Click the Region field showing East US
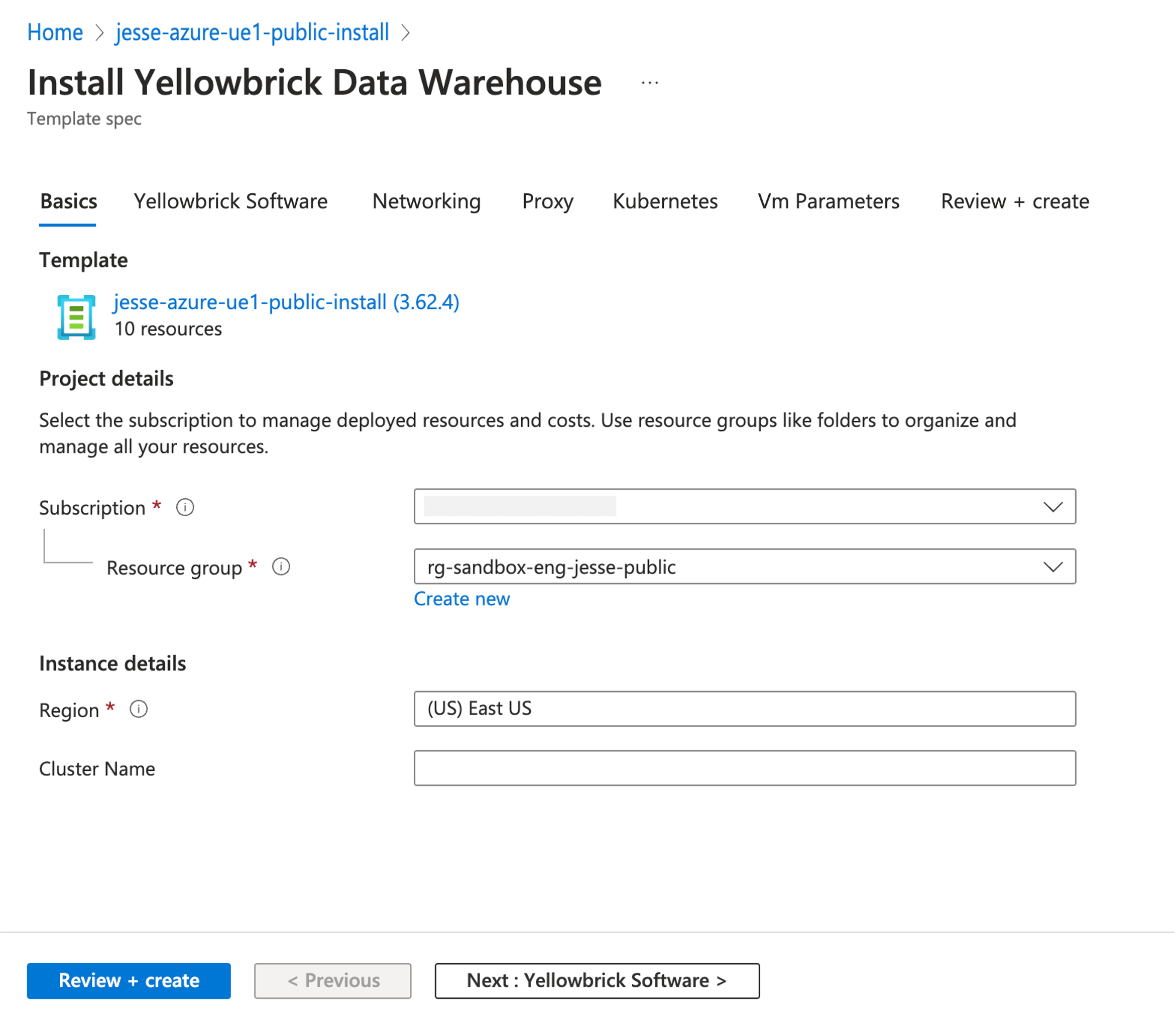 745,709
